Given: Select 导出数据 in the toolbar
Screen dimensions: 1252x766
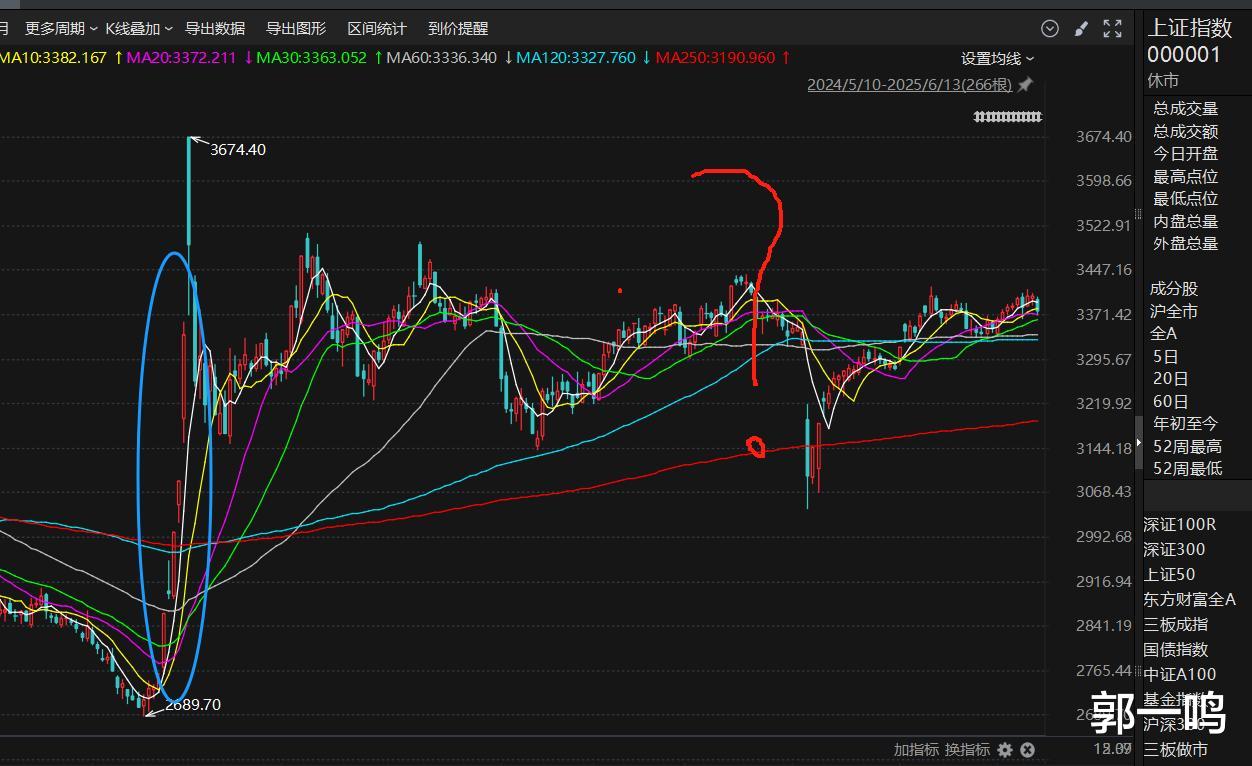Looking at the screenshot, I should tap(215, 29).
